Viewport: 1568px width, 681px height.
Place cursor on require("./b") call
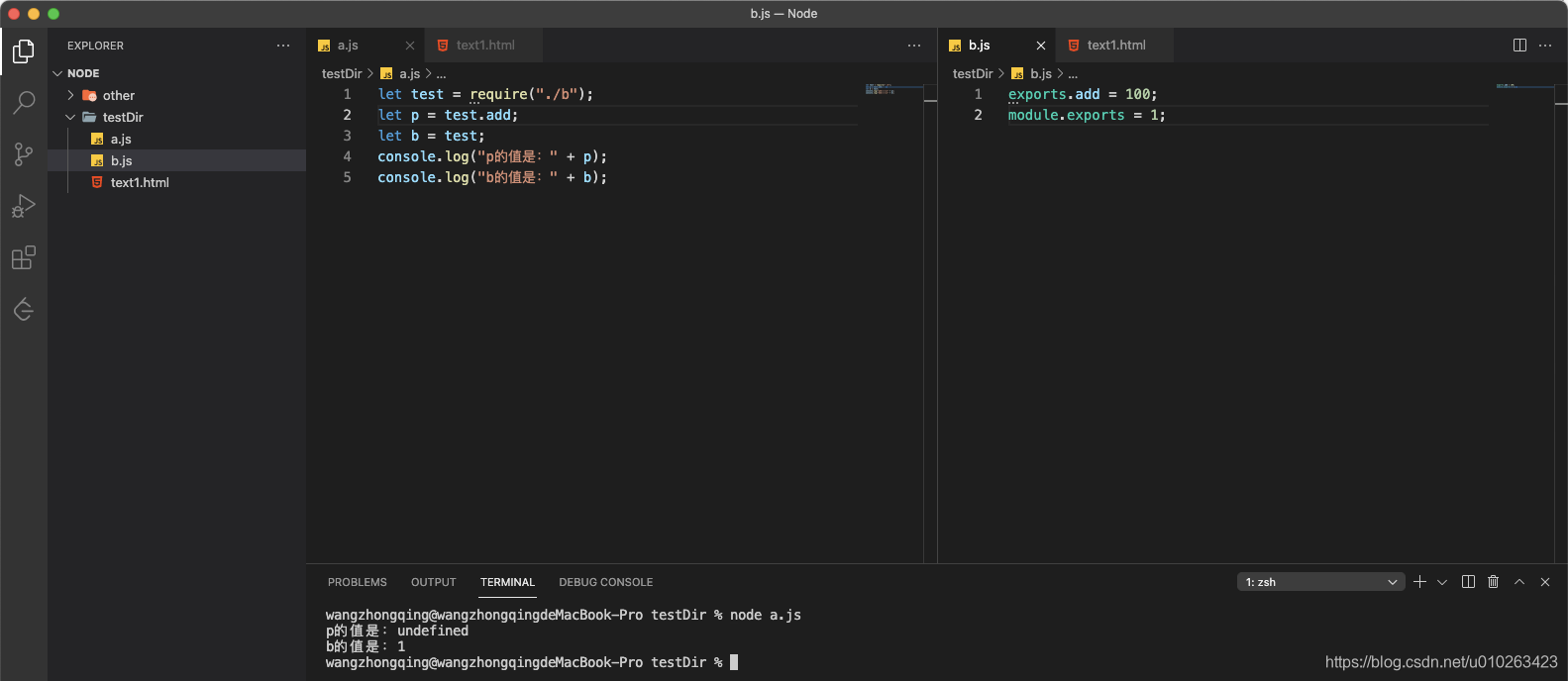(x=527, y=94)
